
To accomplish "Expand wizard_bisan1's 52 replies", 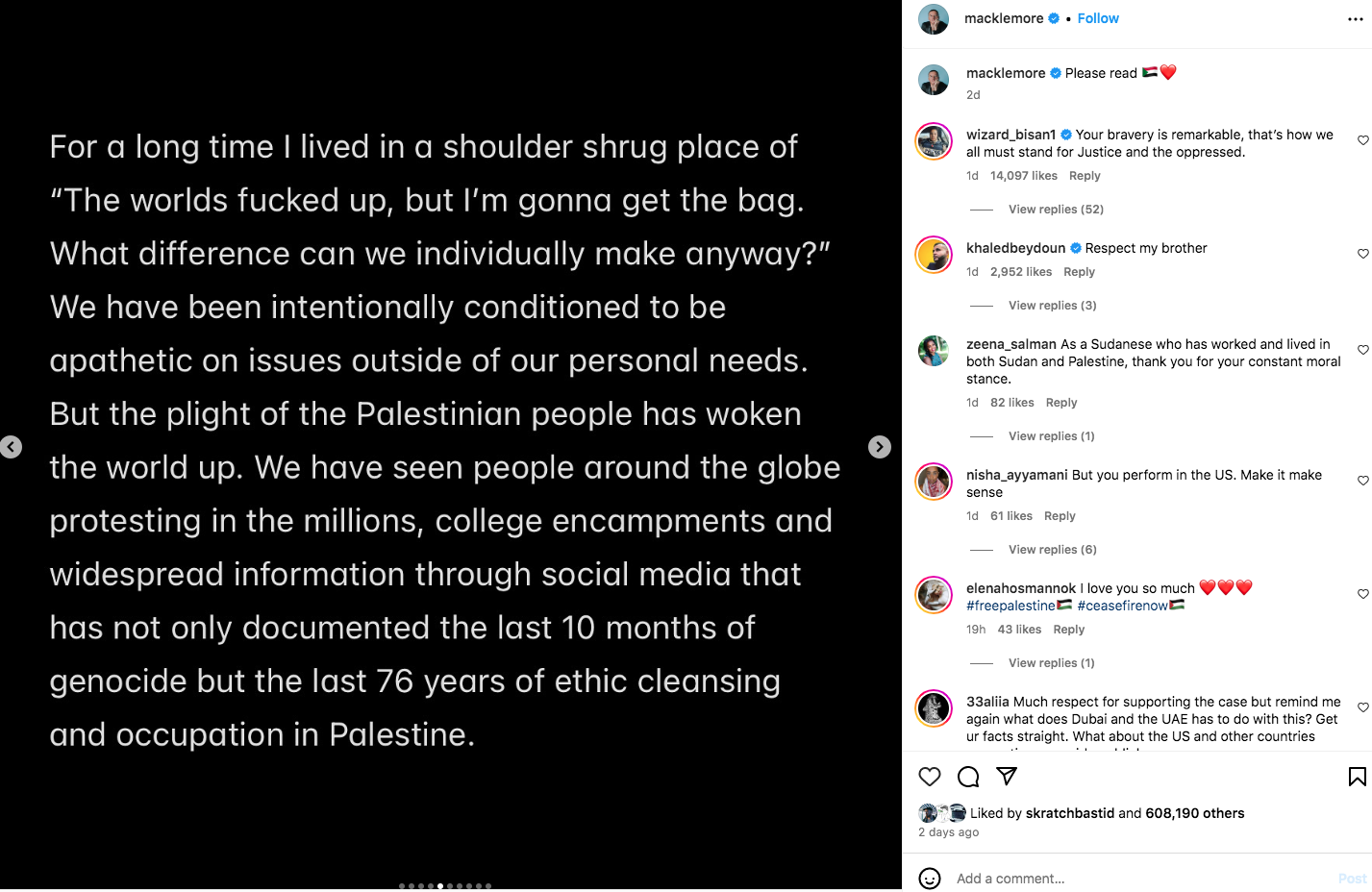I will [1055, 210].
